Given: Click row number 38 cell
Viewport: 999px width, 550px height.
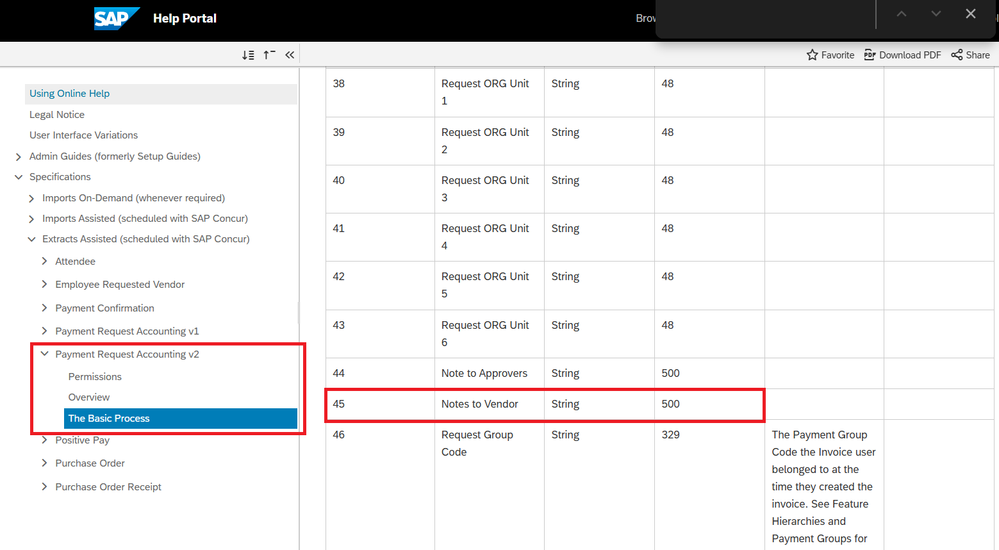Looking at the screenshot, I should click(x=380, y=92).
